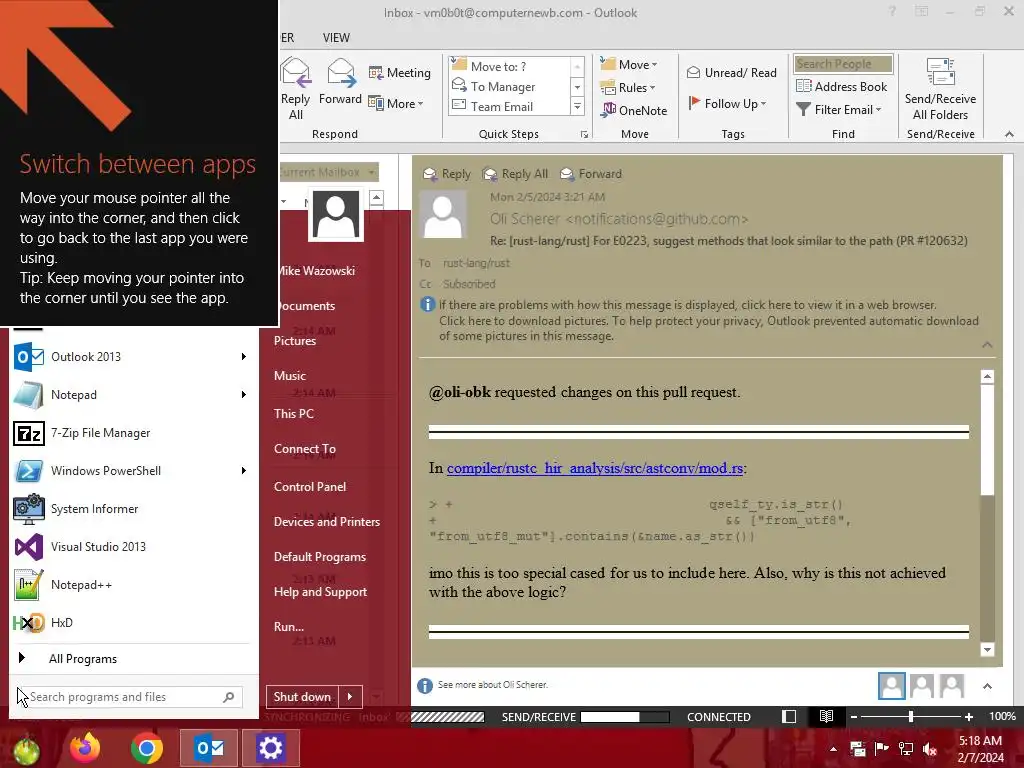This screenshot has height=768, width=1024.
Task: Click the zoom in plus button
Action: click(969, 717)
